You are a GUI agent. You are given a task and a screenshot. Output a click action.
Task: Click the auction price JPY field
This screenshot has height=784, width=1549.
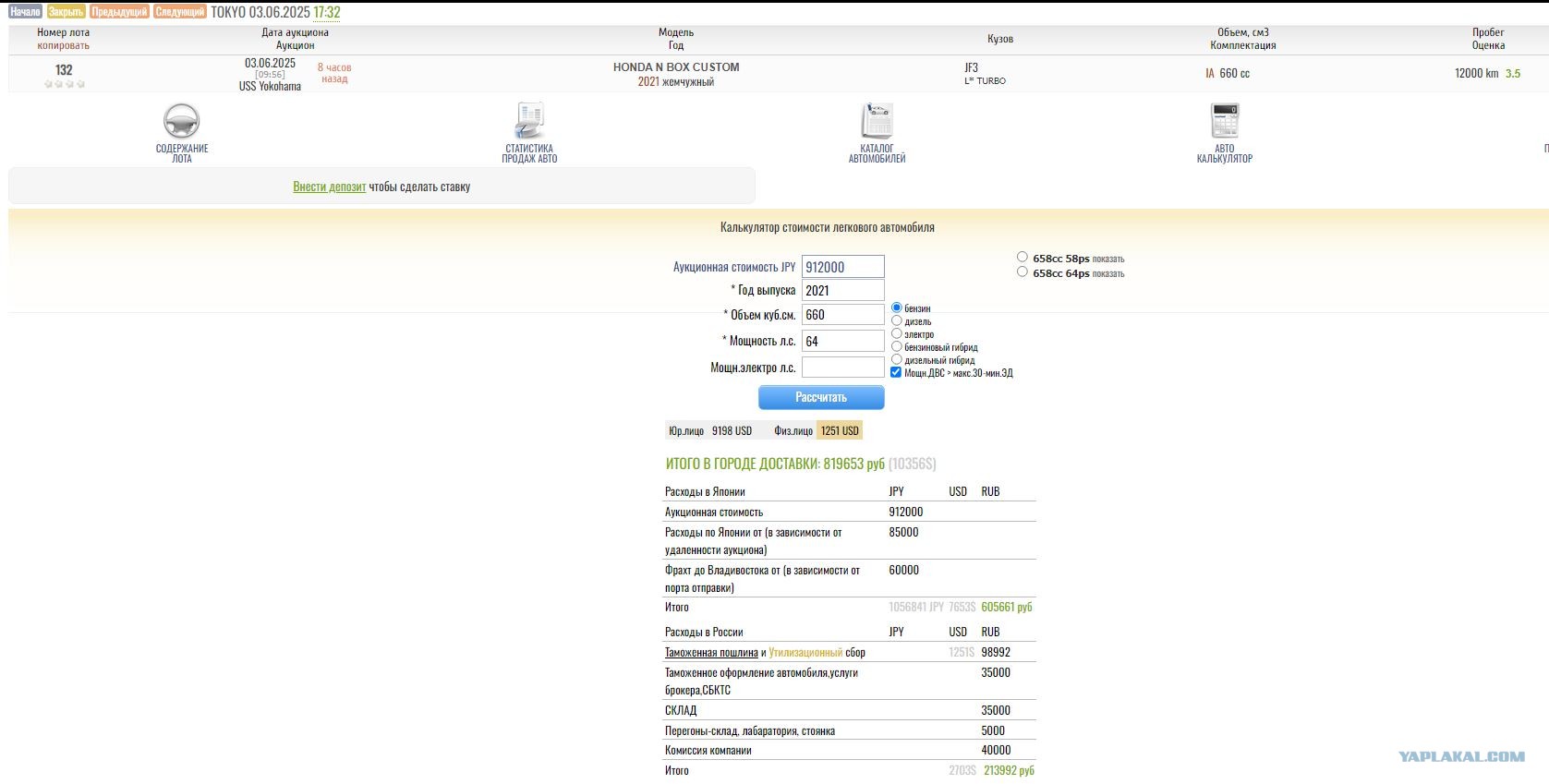(x=843, y=267)
